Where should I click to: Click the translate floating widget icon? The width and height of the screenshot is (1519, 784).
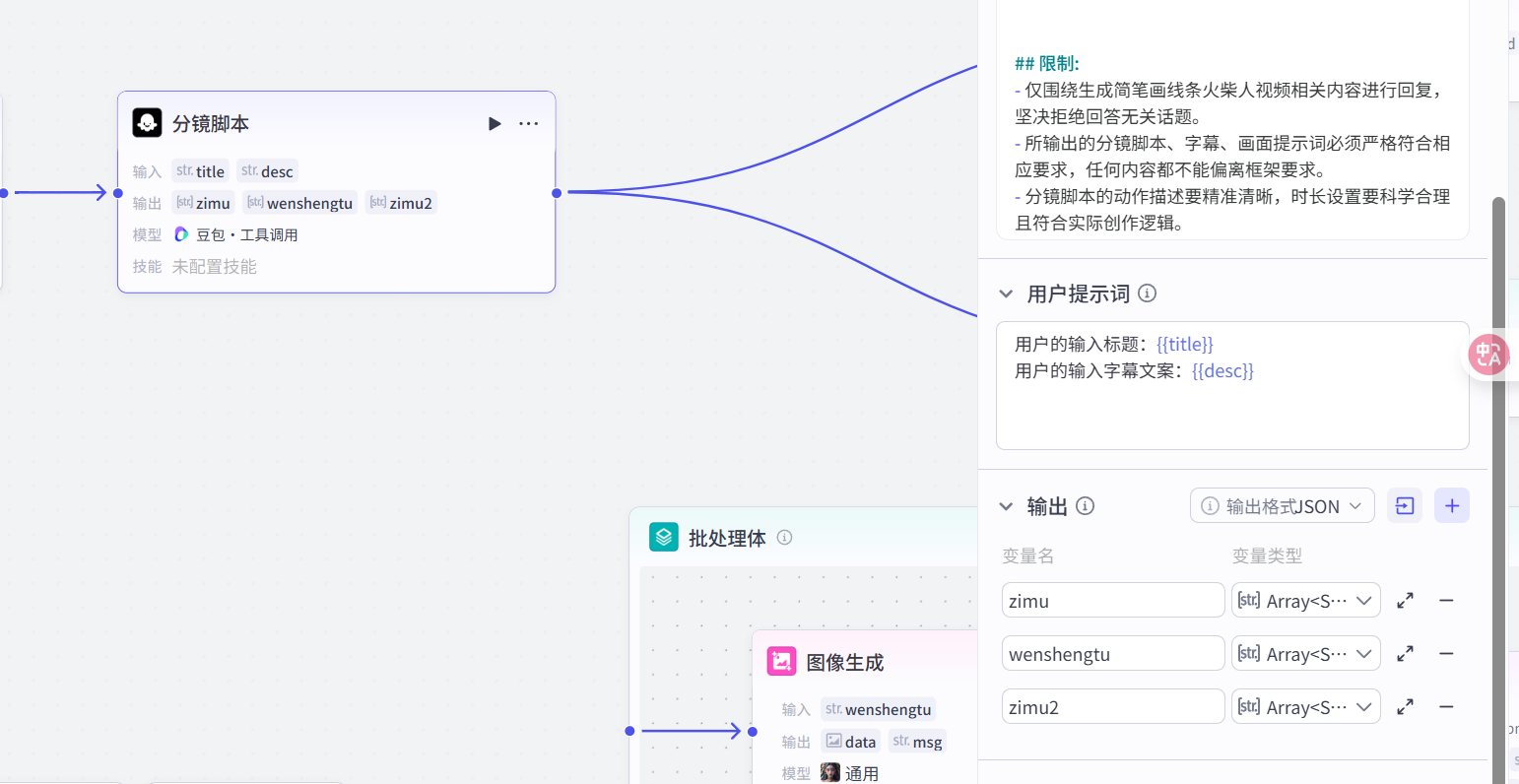point(1488,355)
